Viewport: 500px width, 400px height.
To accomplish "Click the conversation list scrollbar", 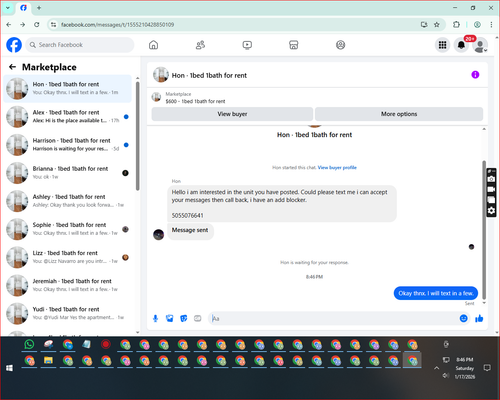I will click(138, 136).
